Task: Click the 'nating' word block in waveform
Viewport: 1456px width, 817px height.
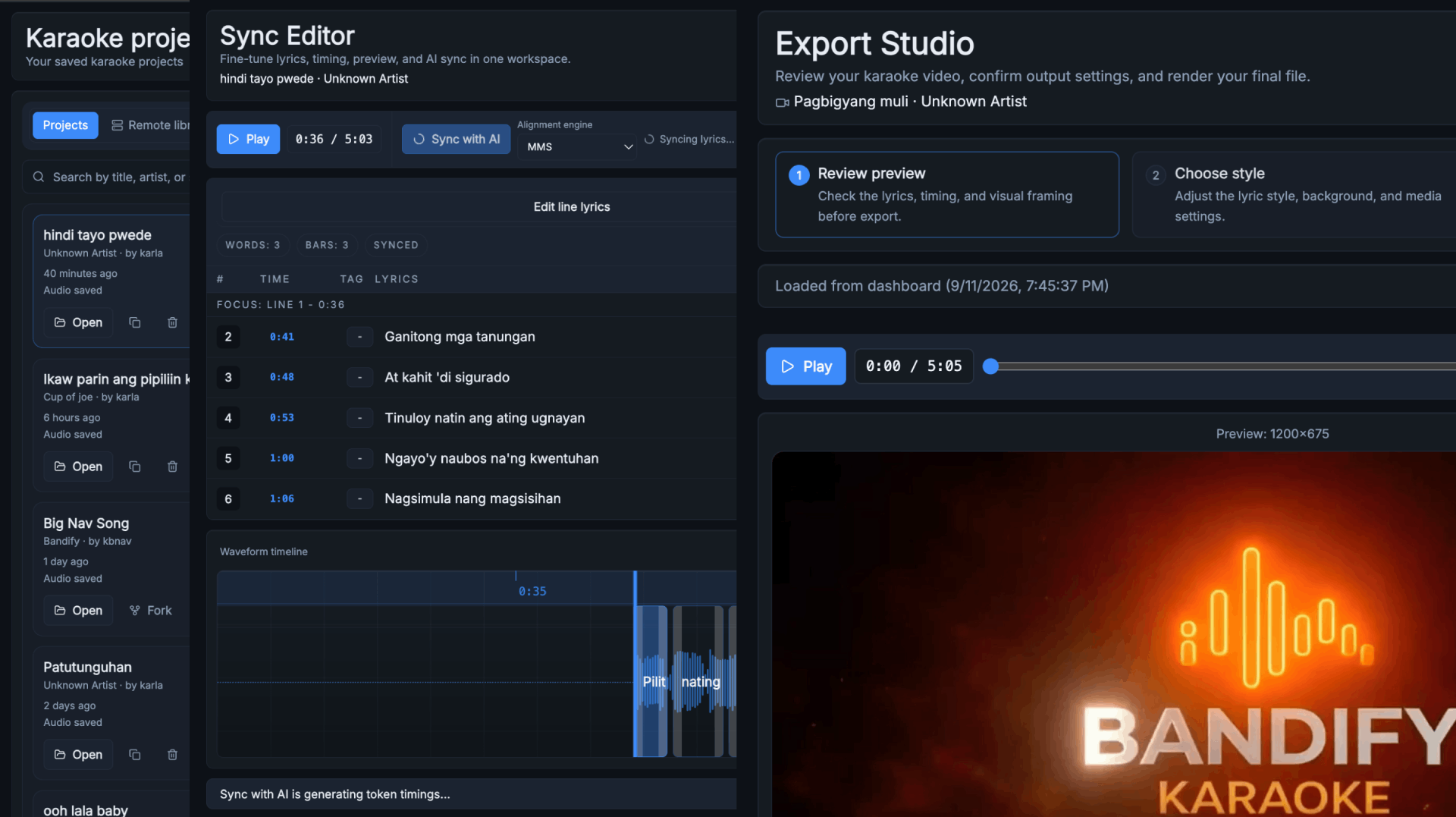Action: pos(698,681)
